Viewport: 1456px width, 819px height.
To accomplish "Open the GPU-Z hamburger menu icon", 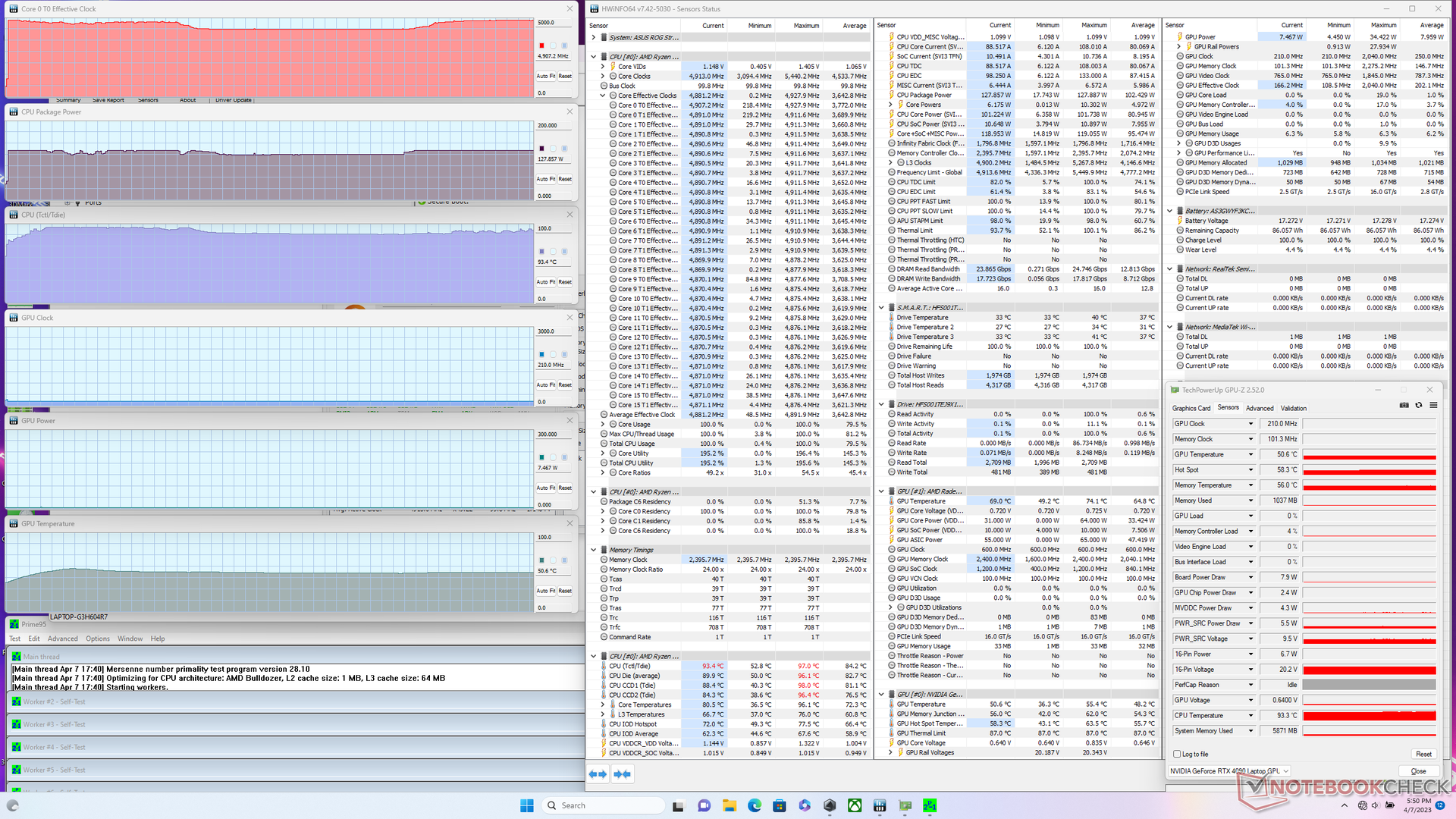I will click(1433, 405).
